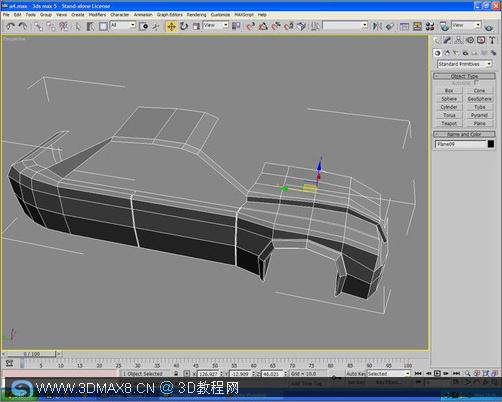The width and height of the screenshot is (502, 402).
Task: Open the Named Selection Sets dropdown
Action: pos(345,25)
